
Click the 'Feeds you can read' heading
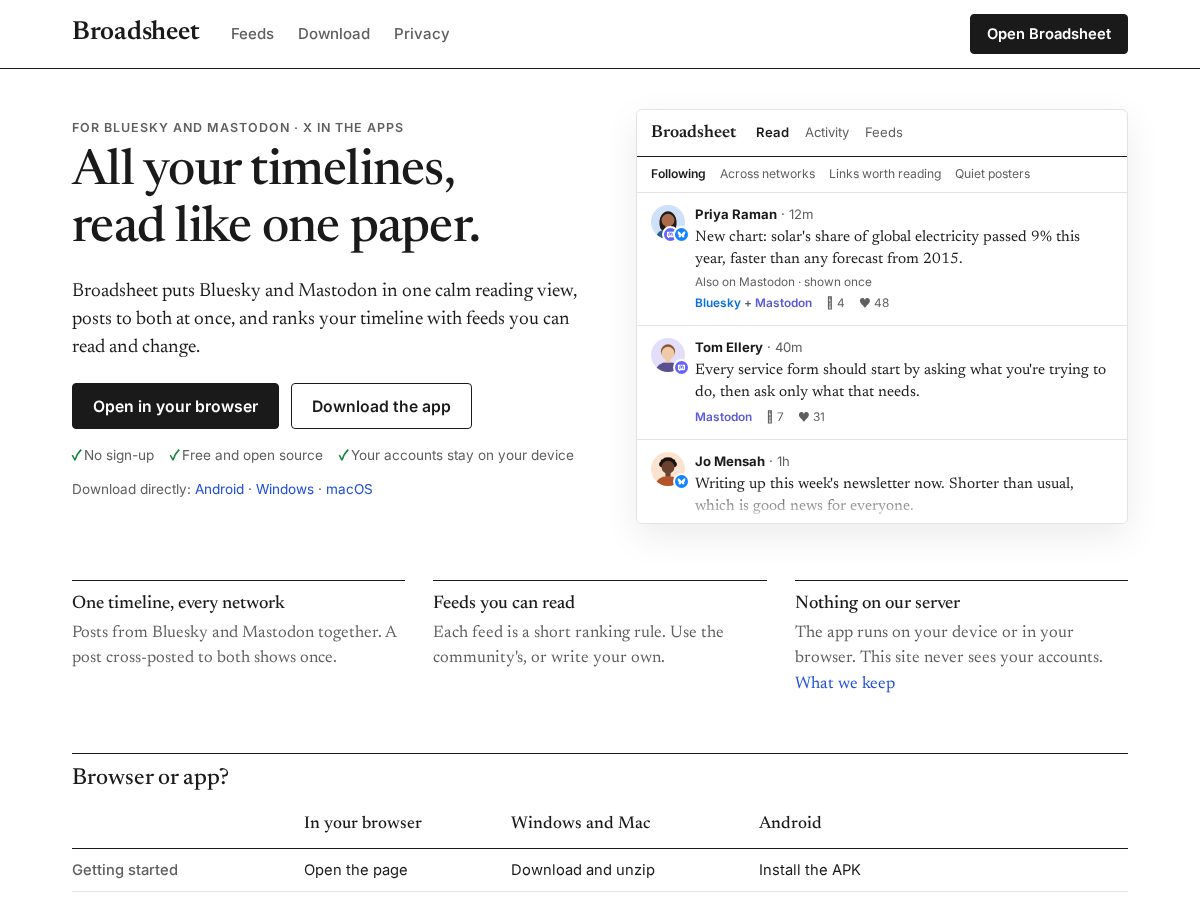tap(504, 603)
